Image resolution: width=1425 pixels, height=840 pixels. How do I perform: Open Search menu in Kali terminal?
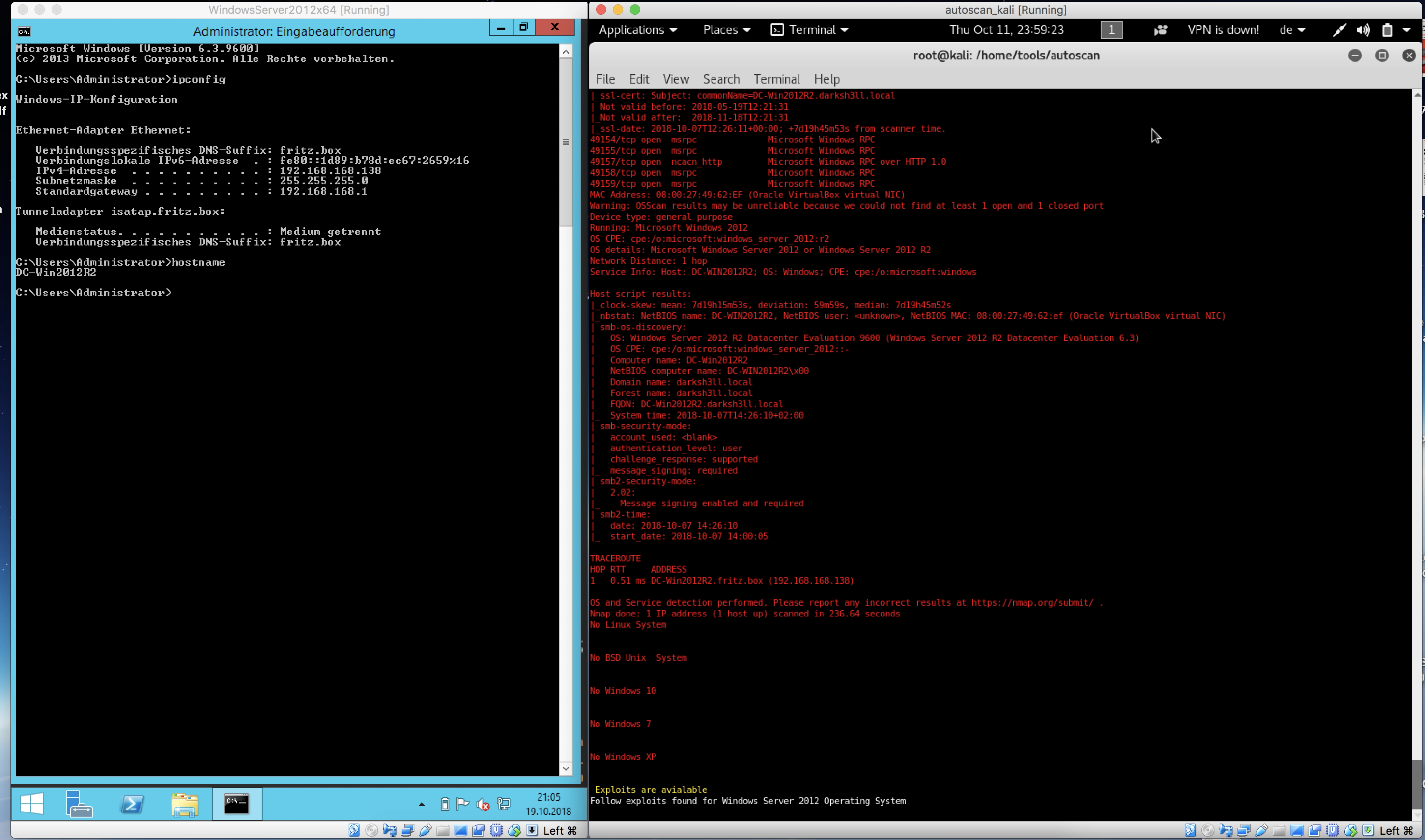721,79
